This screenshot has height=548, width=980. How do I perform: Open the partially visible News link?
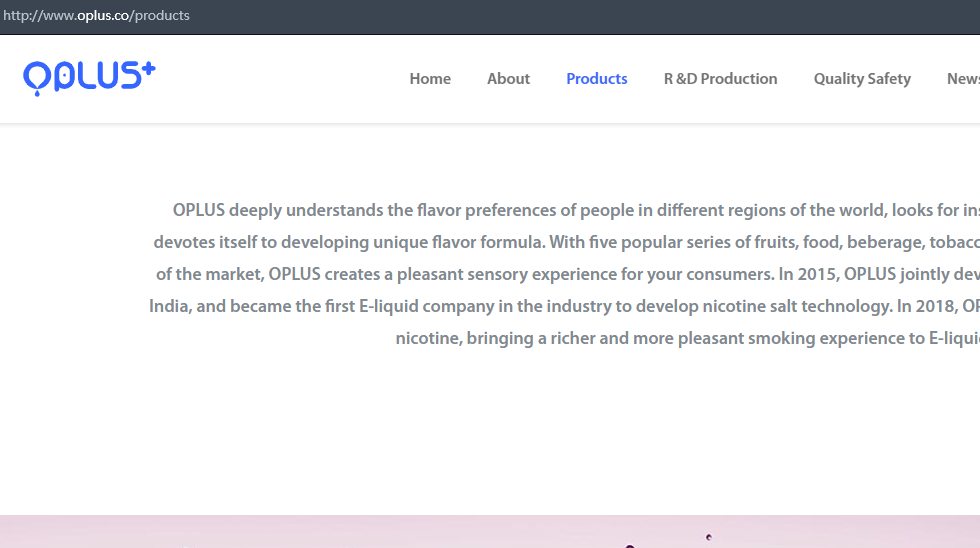962,79
